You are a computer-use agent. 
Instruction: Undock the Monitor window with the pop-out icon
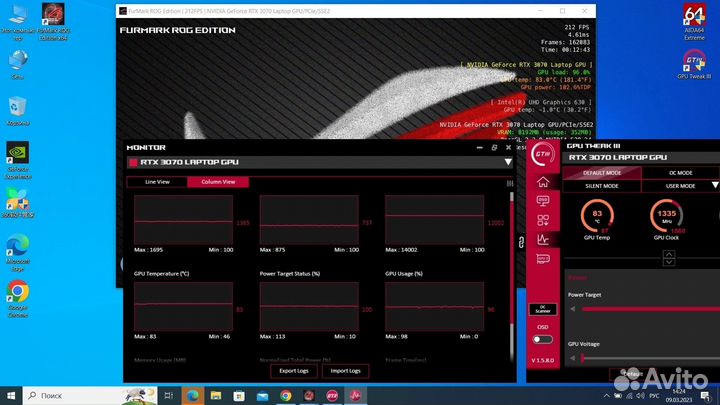pos(494,147)
